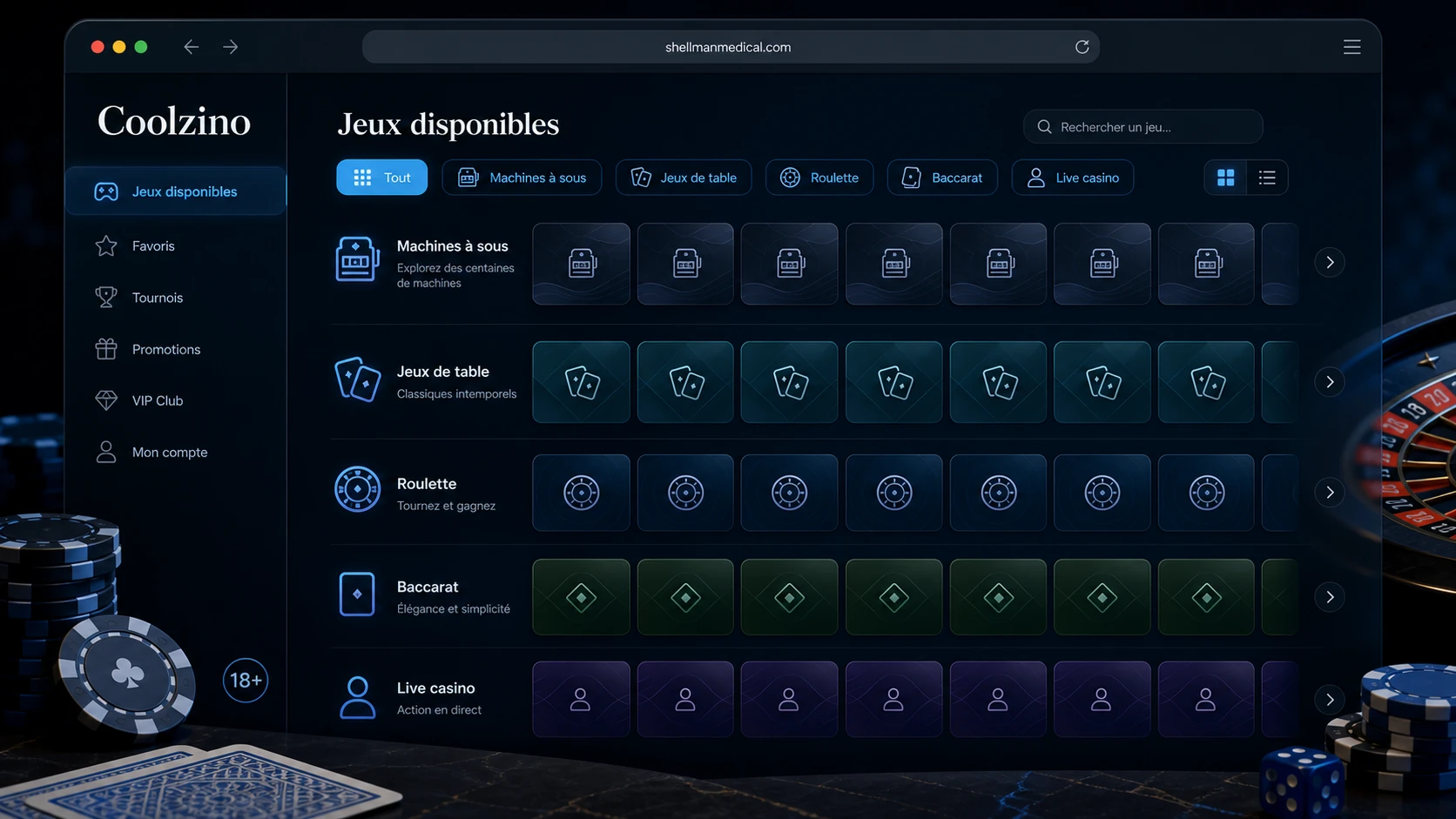Select the VIP Club diamond icon
Image resolution: width=1456 pixels, height=819 pixels.
click(x=106, y=400)
